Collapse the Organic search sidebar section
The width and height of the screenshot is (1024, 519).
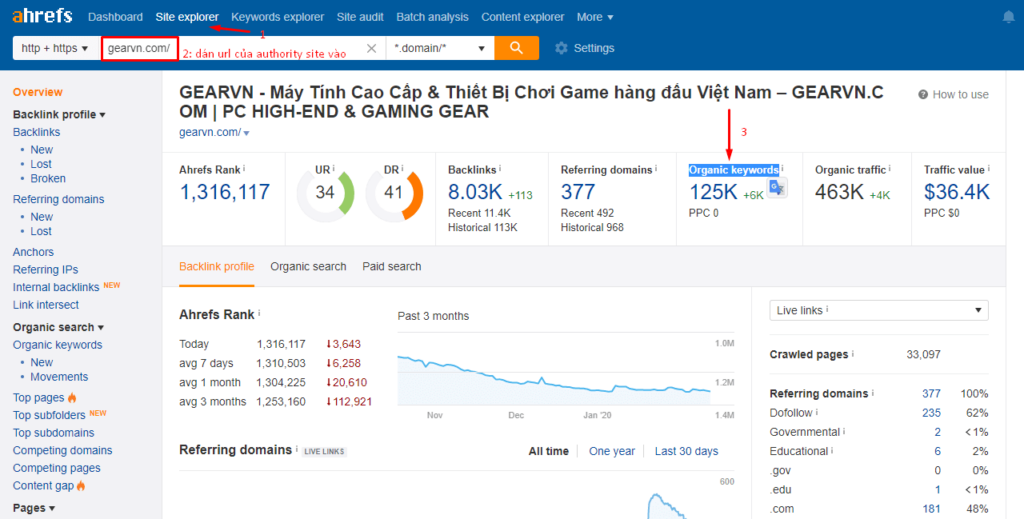point(58,327)
